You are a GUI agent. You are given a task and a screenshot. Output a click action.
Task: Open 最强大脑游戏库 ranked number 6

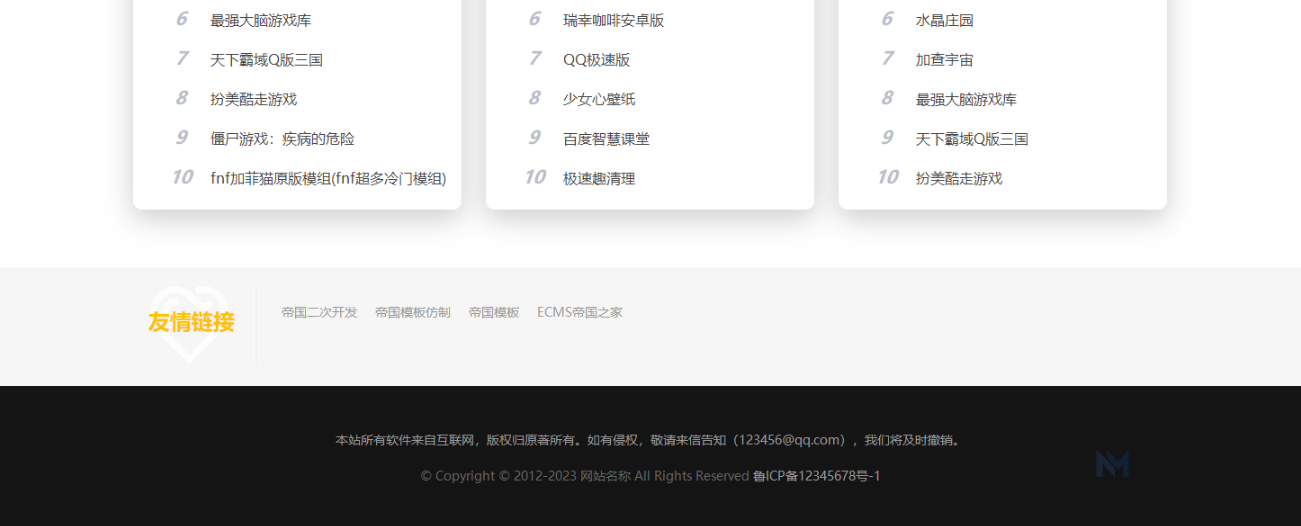(x=260, y=20)
